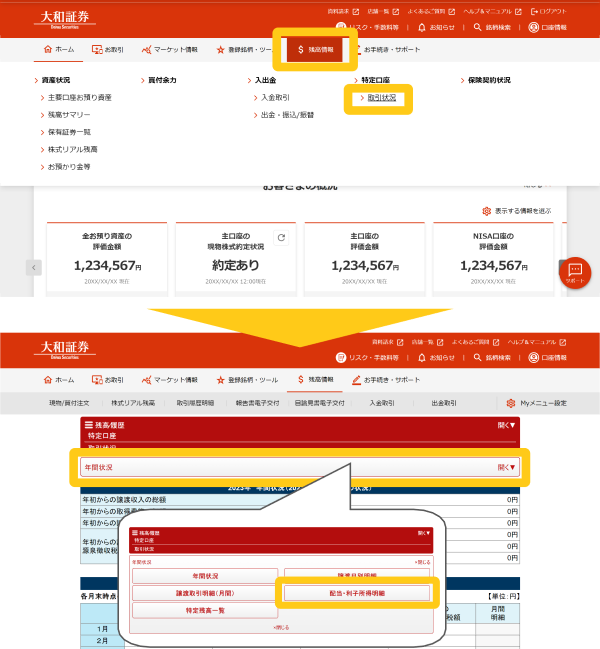Screen dimensions: 600x649
Task: Click the highlighted 取引状況 link under 特定口座
Action: point(381,98)
